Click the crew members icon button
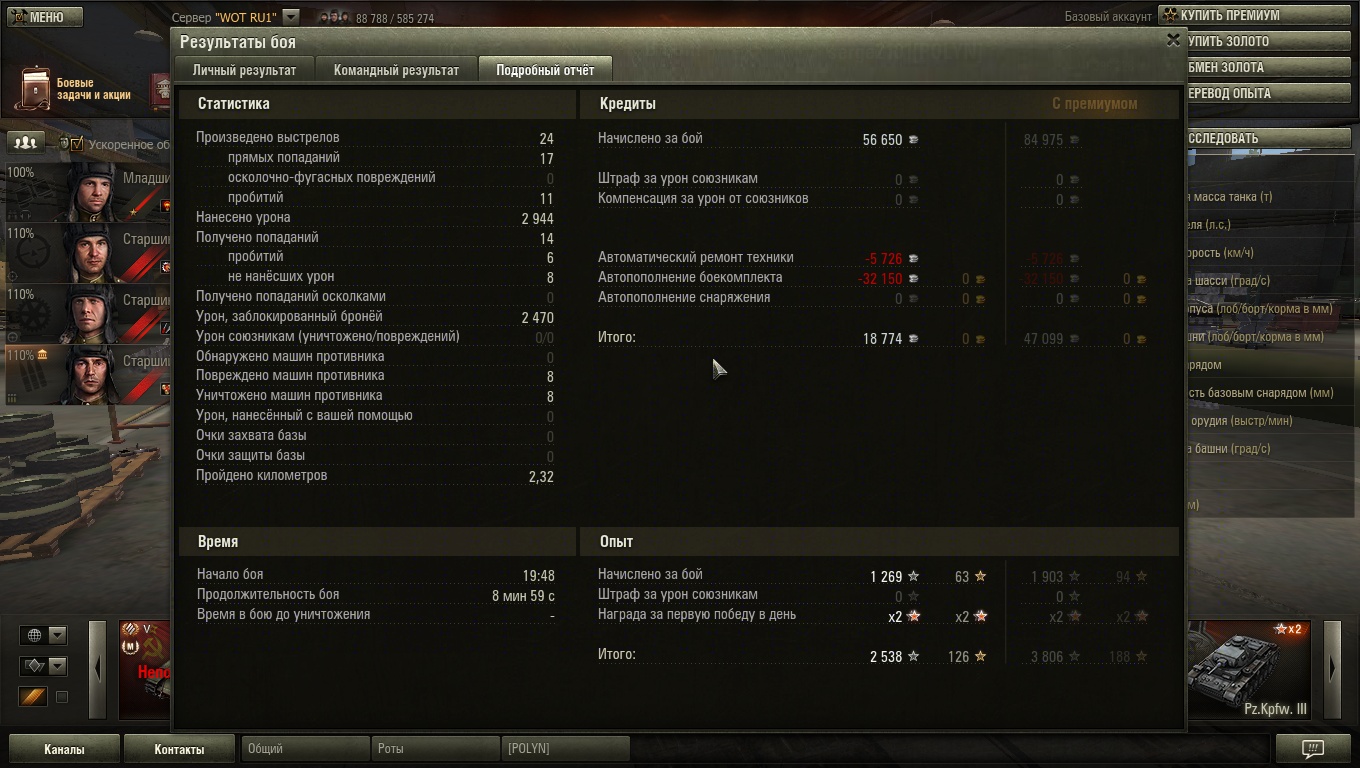The width and height of the screenshot is (1360, 768). tap(27, 143)
